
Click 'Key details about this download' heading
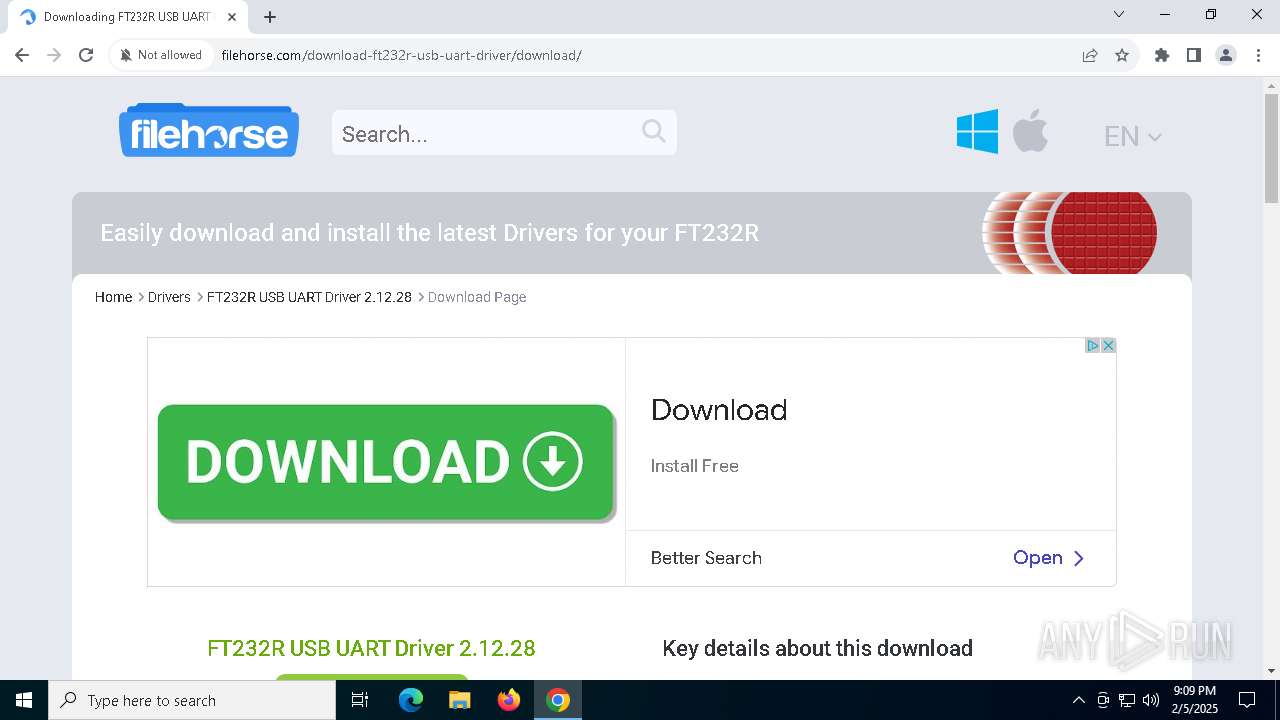click(x=817, y=648)
